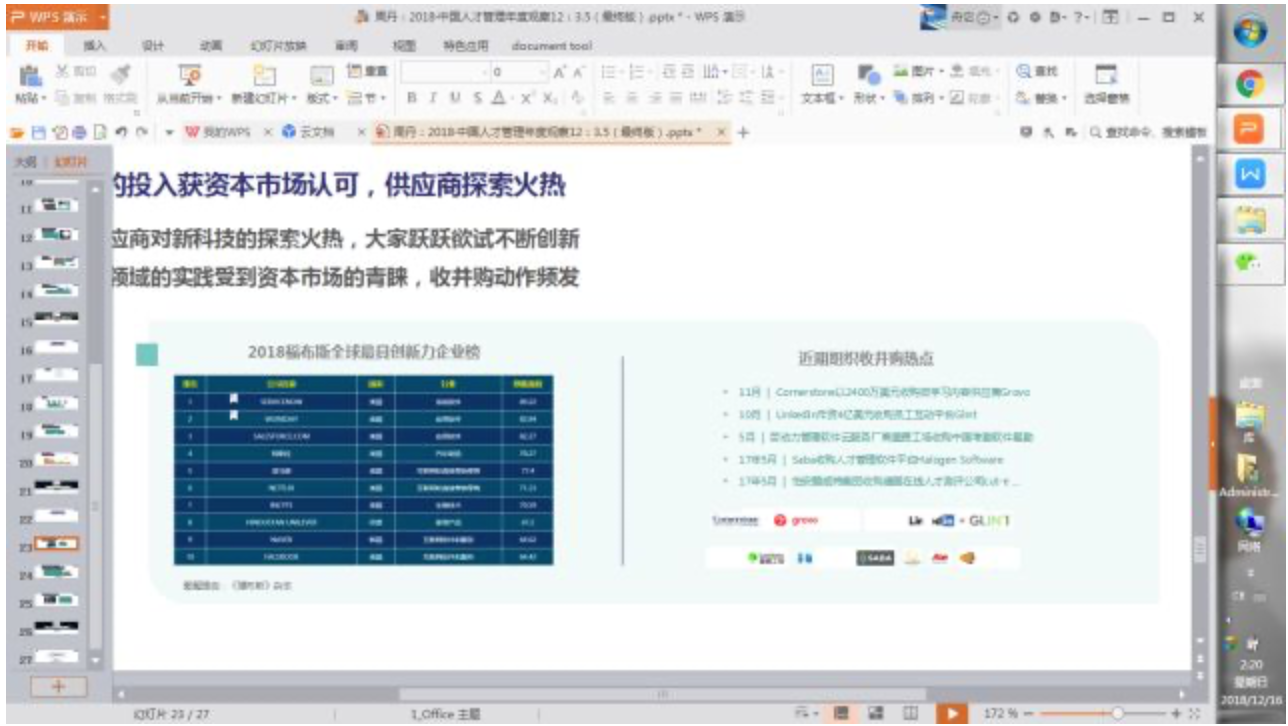Open Chrome from the Windows taskbar
Screen dimensions: 1288x726
pyautogui.click(x=1248, y=86)
